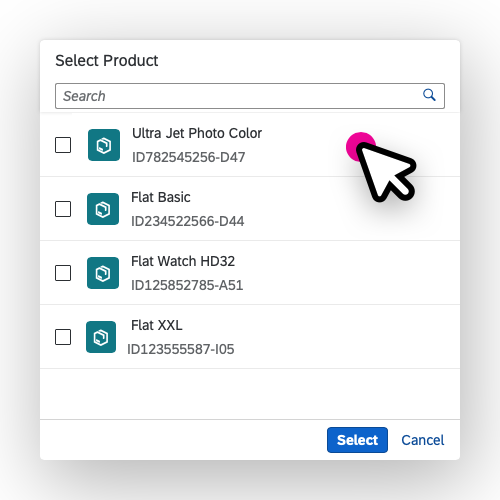The width and height of the screenshot is (500, 500).
Task: Click product ID ID123555587-I05
Action: pyautogui.click(x=181, y=349)
